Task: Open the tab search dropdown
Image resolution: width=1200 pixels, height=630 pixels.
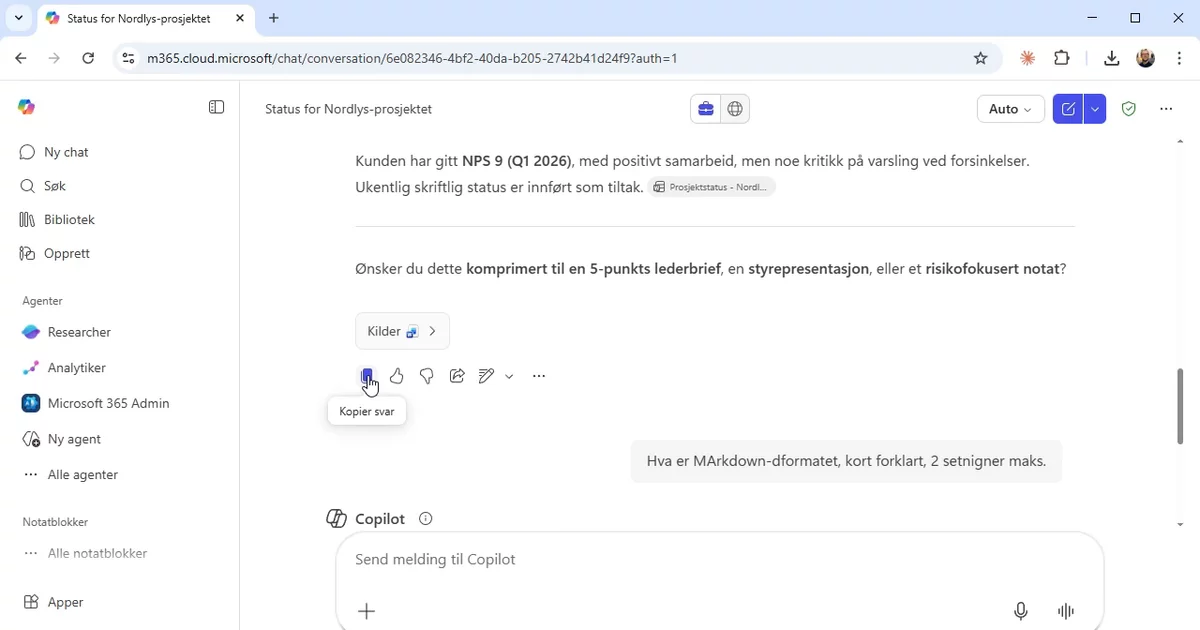Action: click(x=18, y=18)
